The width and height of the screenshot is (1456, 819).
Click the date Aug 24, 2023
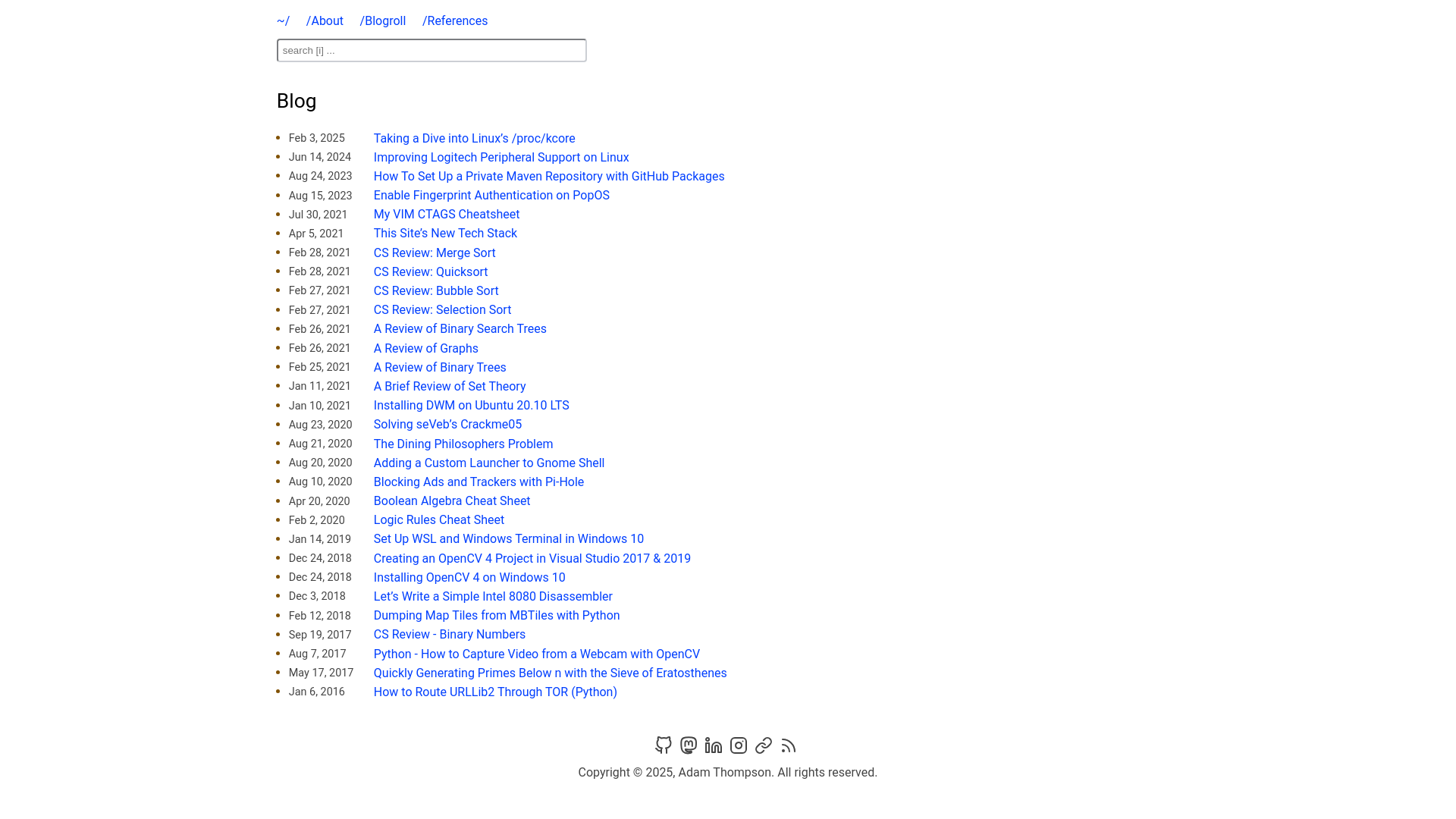321,176
